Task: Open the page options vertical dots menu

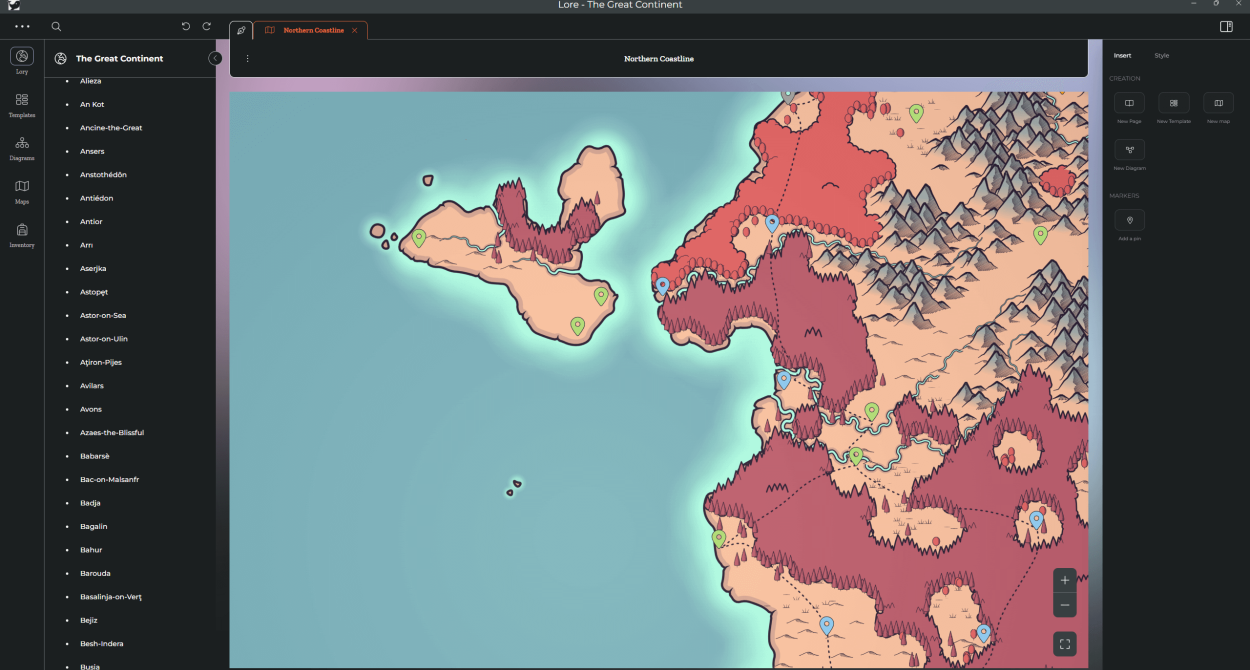Action: coord(247,59)
